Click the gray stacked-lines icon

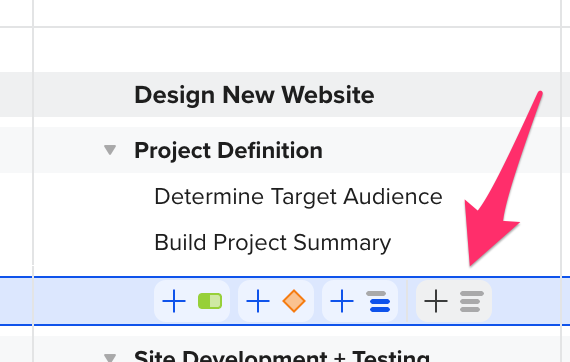[472, 301]
